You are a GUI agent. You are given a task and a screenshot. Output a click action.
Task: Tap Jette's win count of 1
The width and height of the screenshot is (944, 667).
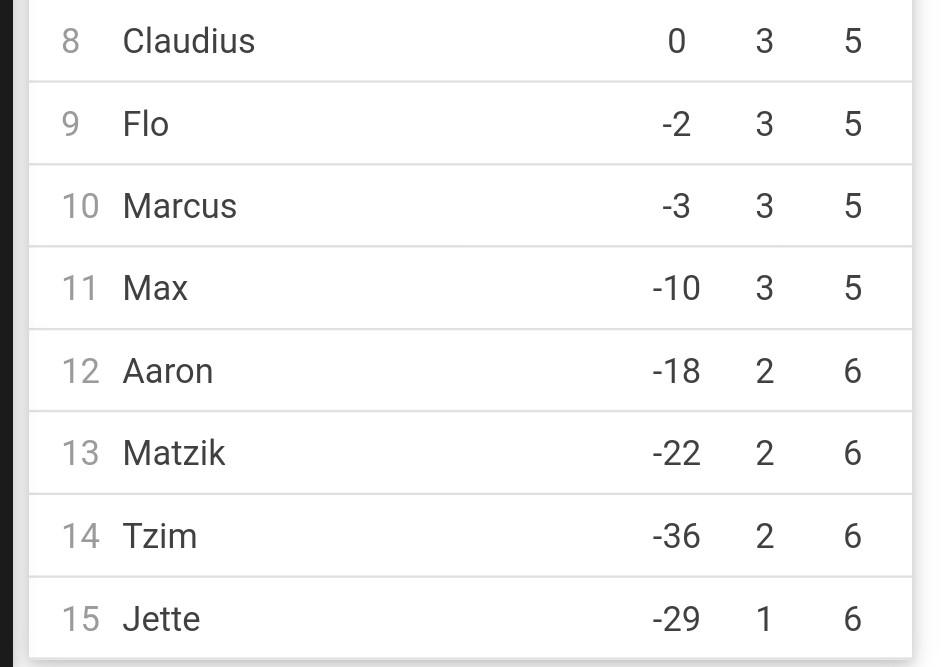764,619
